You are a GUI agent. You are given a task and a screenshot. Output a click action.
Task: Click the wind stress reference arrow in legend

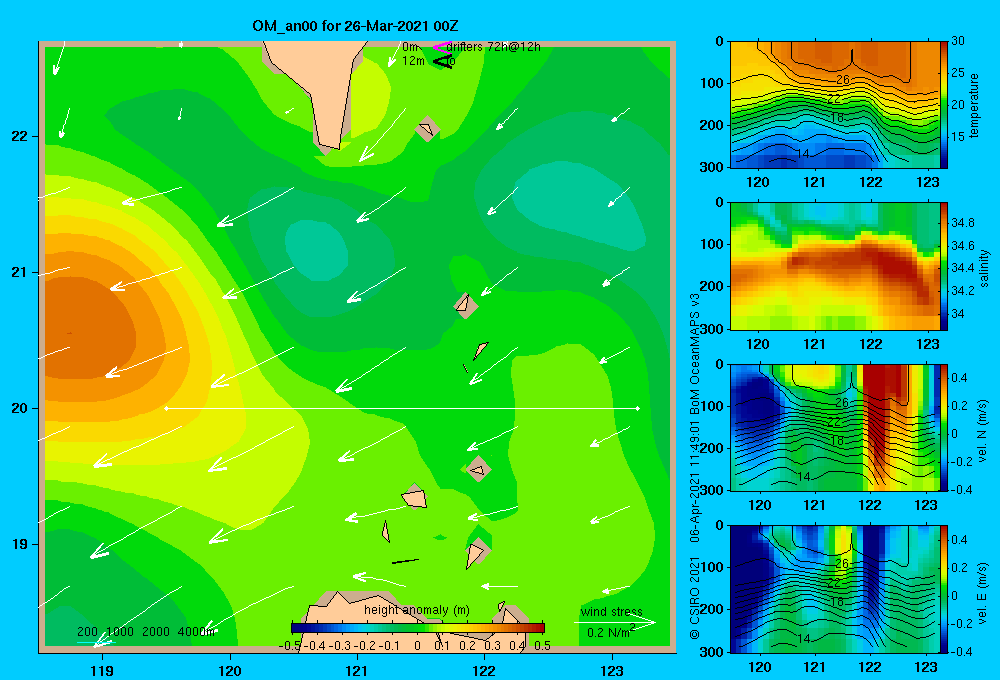tap(615, 622)
